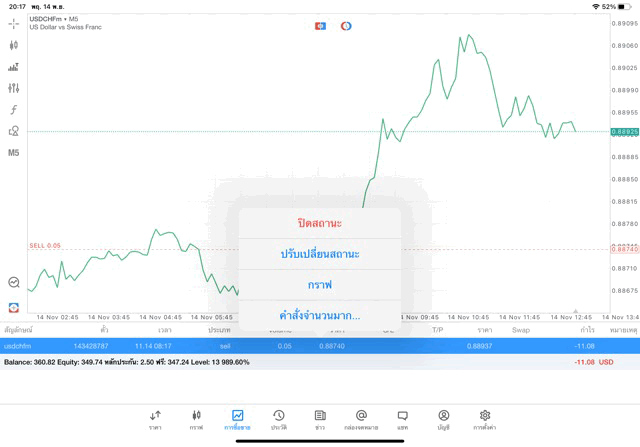Open the drawing objects shapes icon
The width and height of the screenshot is (640, 447).
[x=14, y=131]
